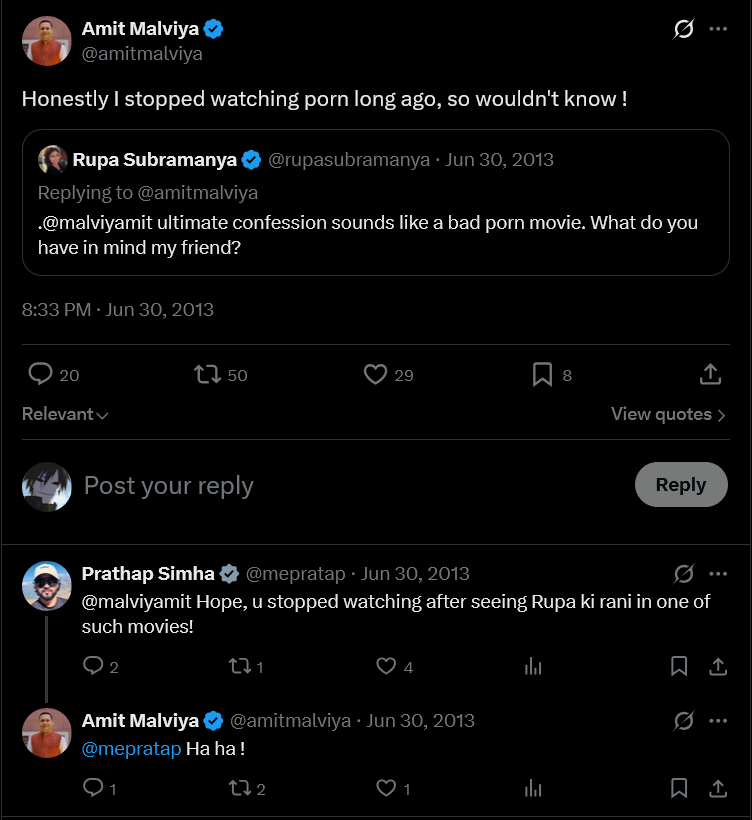Screen dimensions: 752x820
Task: Click the Post your reply field
Action: click(356, 485)
